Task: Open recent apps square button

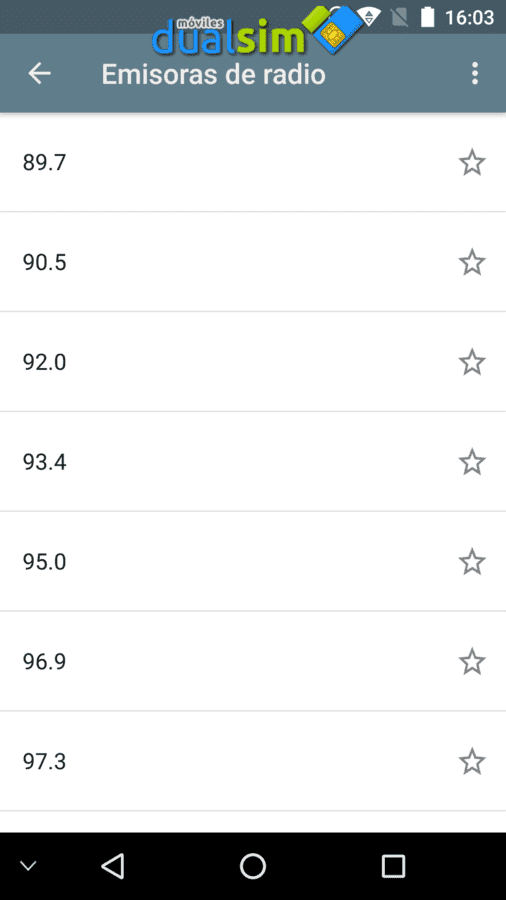Action: click(x=394, y=866)
